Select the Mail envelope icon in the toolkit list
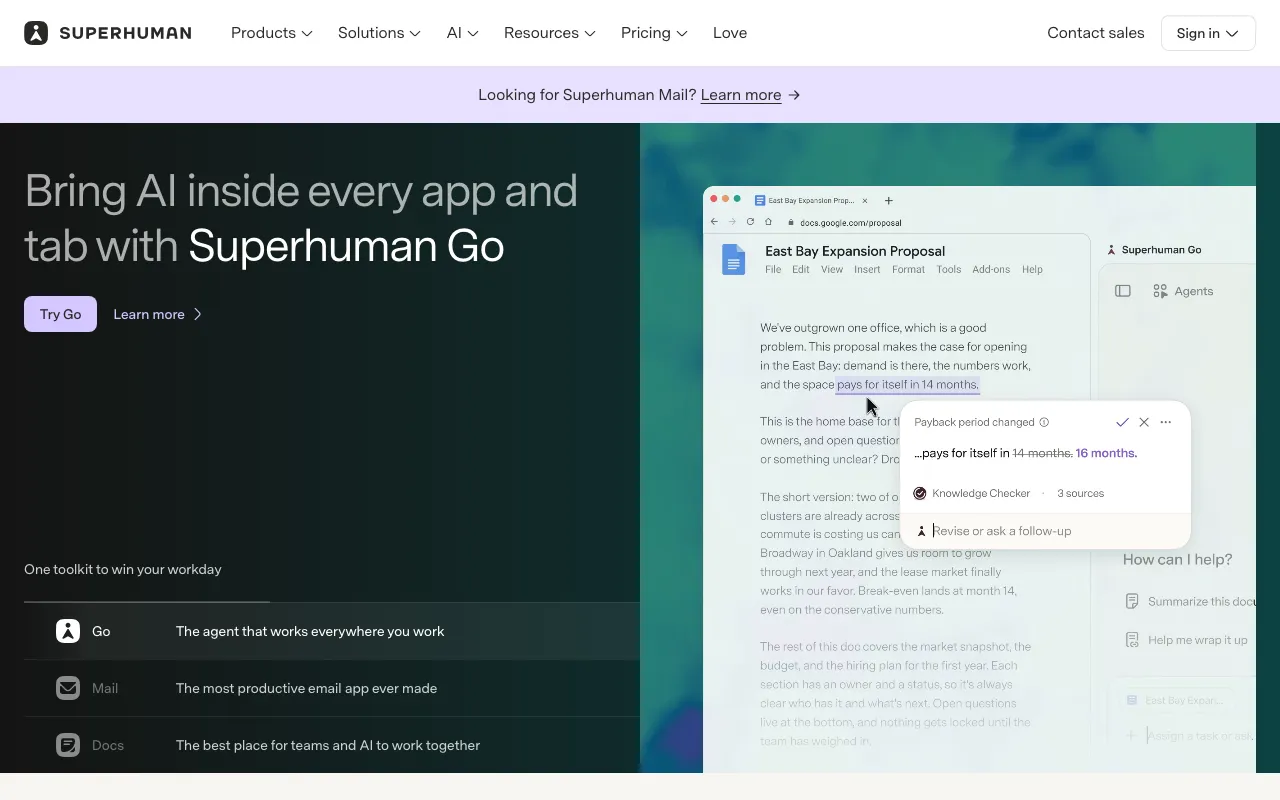The height and width of the screenshot is (800, 1280). [68, 688]
